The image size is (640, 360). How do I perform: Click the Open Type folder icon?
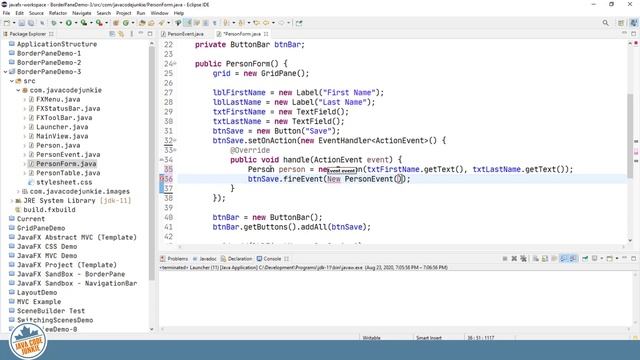(x=142, y=23)
